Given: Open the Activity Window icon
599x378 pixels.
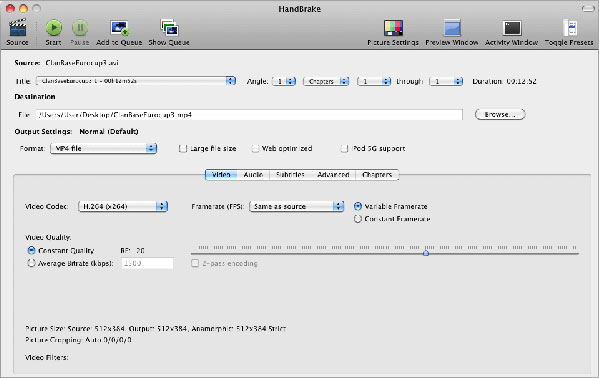Looking at the screenshot, I should pyautogui.click(x=512, y=28).
